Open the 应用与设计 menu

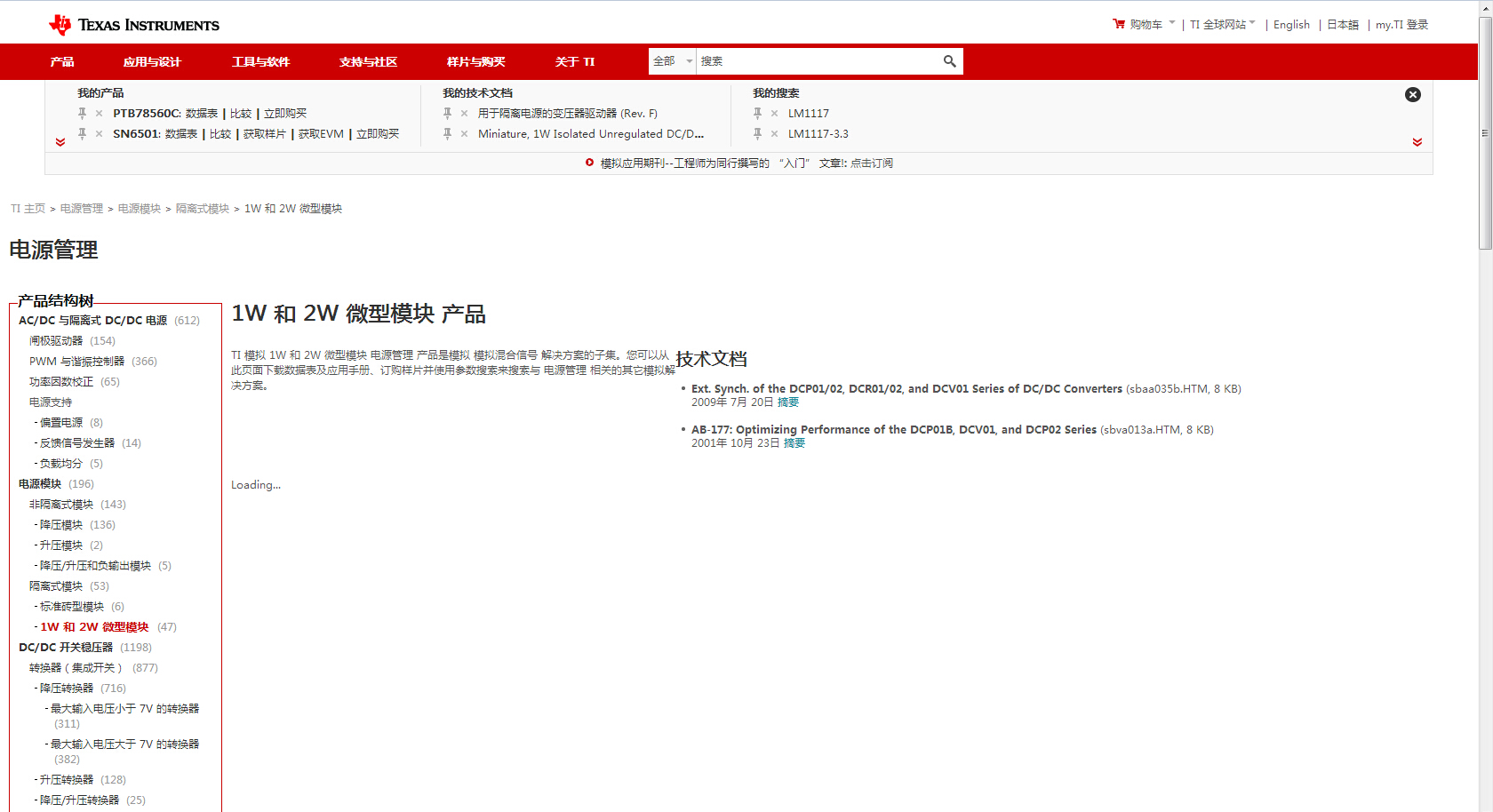[152, 62]
